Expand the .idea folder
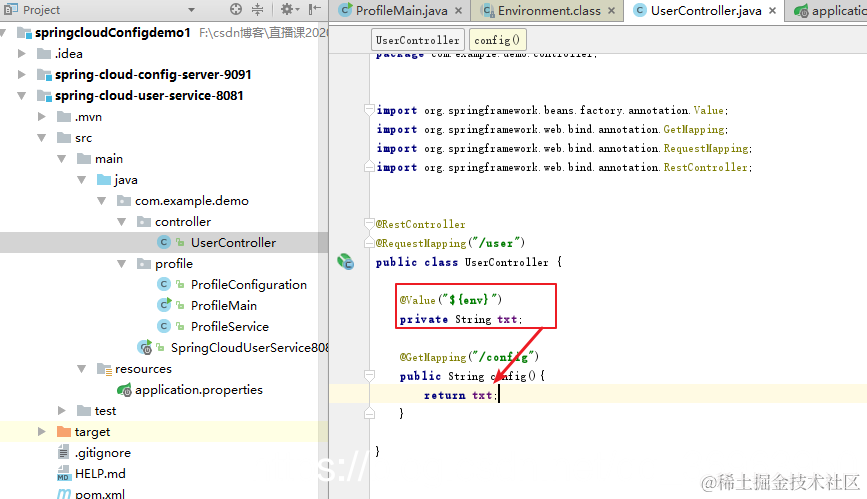Viewport: 867px width, 499px height. pyautogui.click(x=22, y=54)
